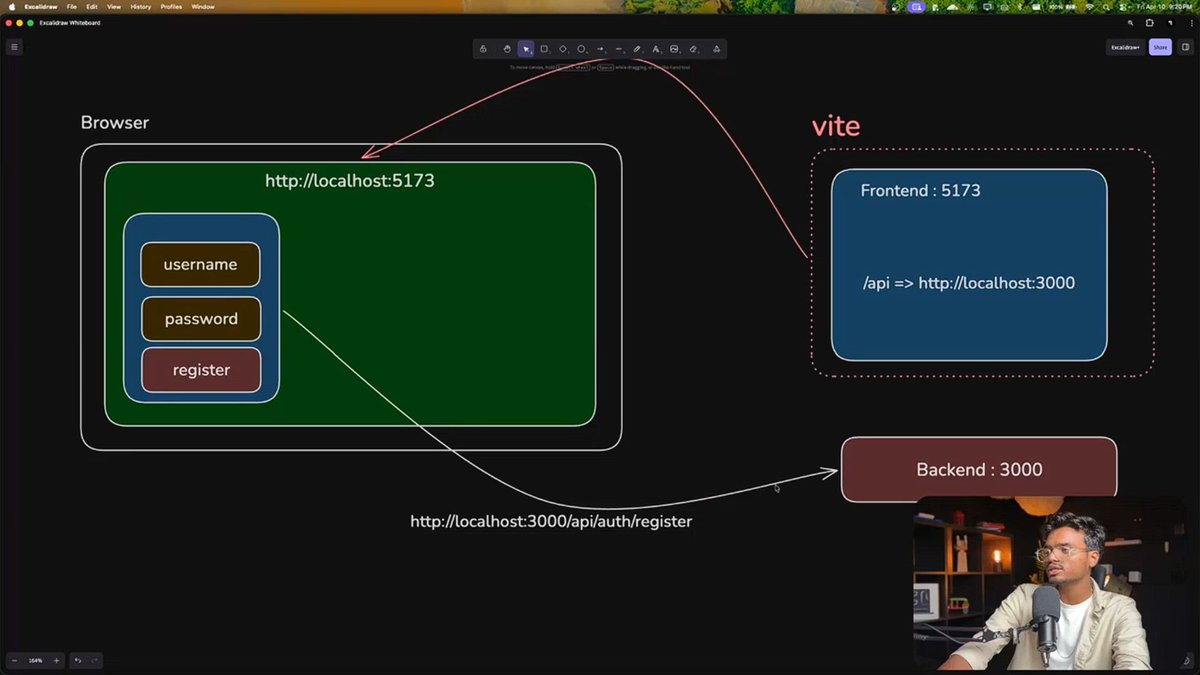Open the extensions puzzle icon
Image resolution: width=1200 pixels, height=675 pixels.
pyautogui.click(x=1150, y=22)
